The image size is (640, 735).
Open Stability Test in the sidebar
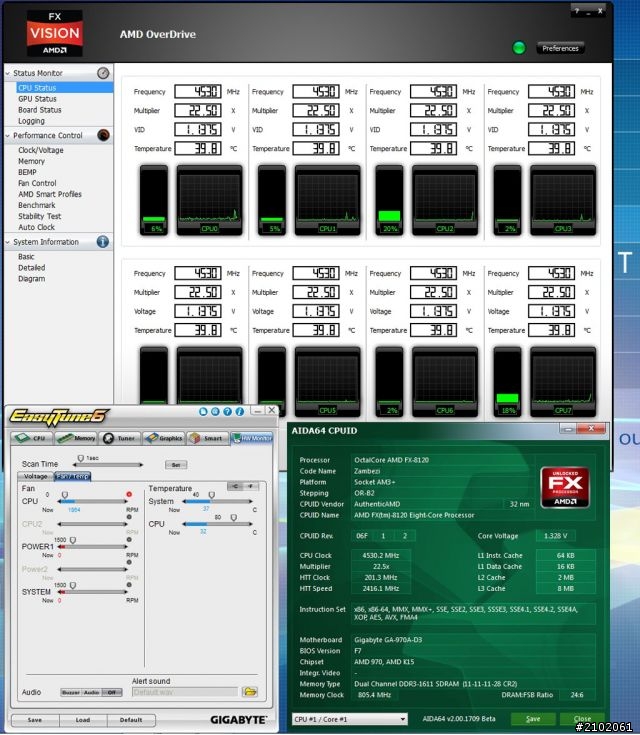tap(39, 216)
